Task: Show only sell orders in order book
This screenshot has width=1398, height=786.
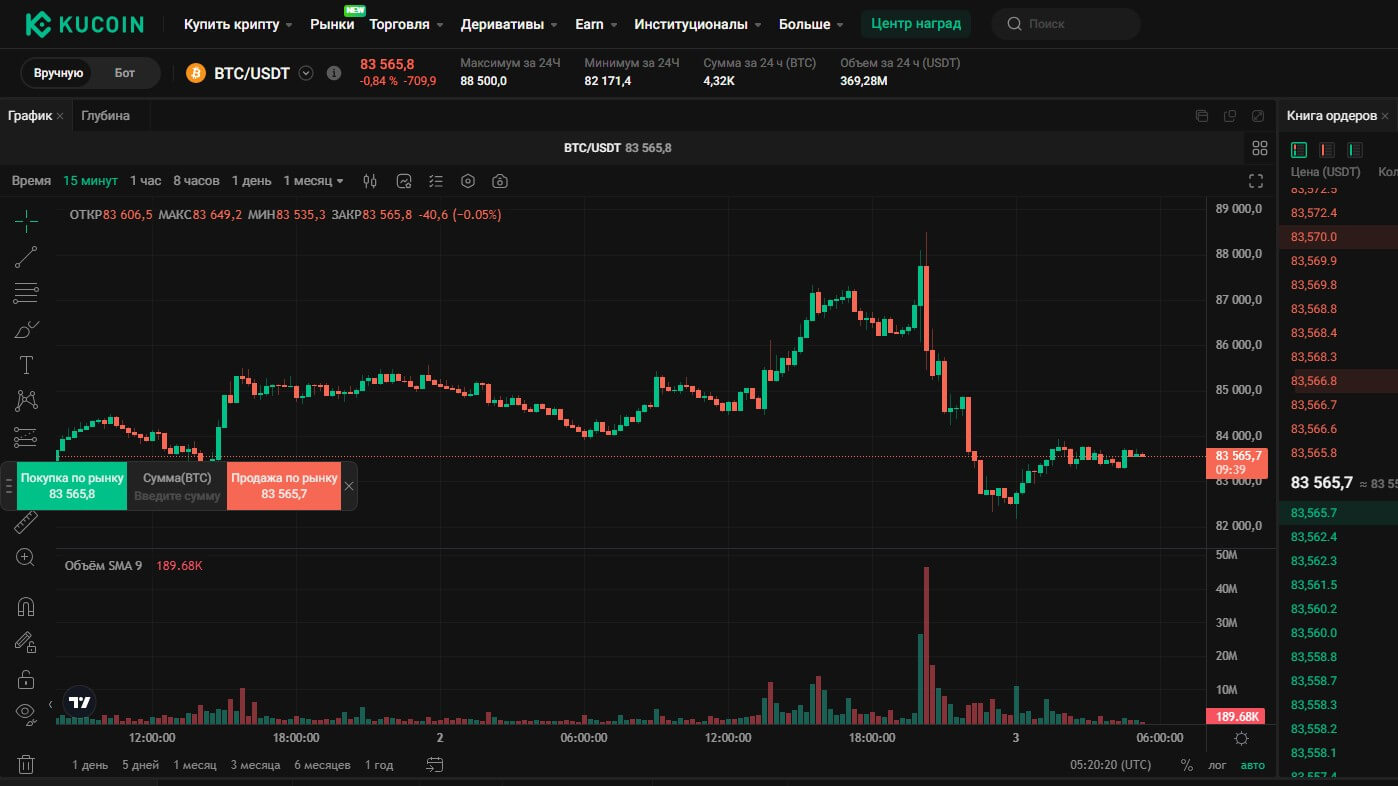Action: click(x=1327, y=150)
